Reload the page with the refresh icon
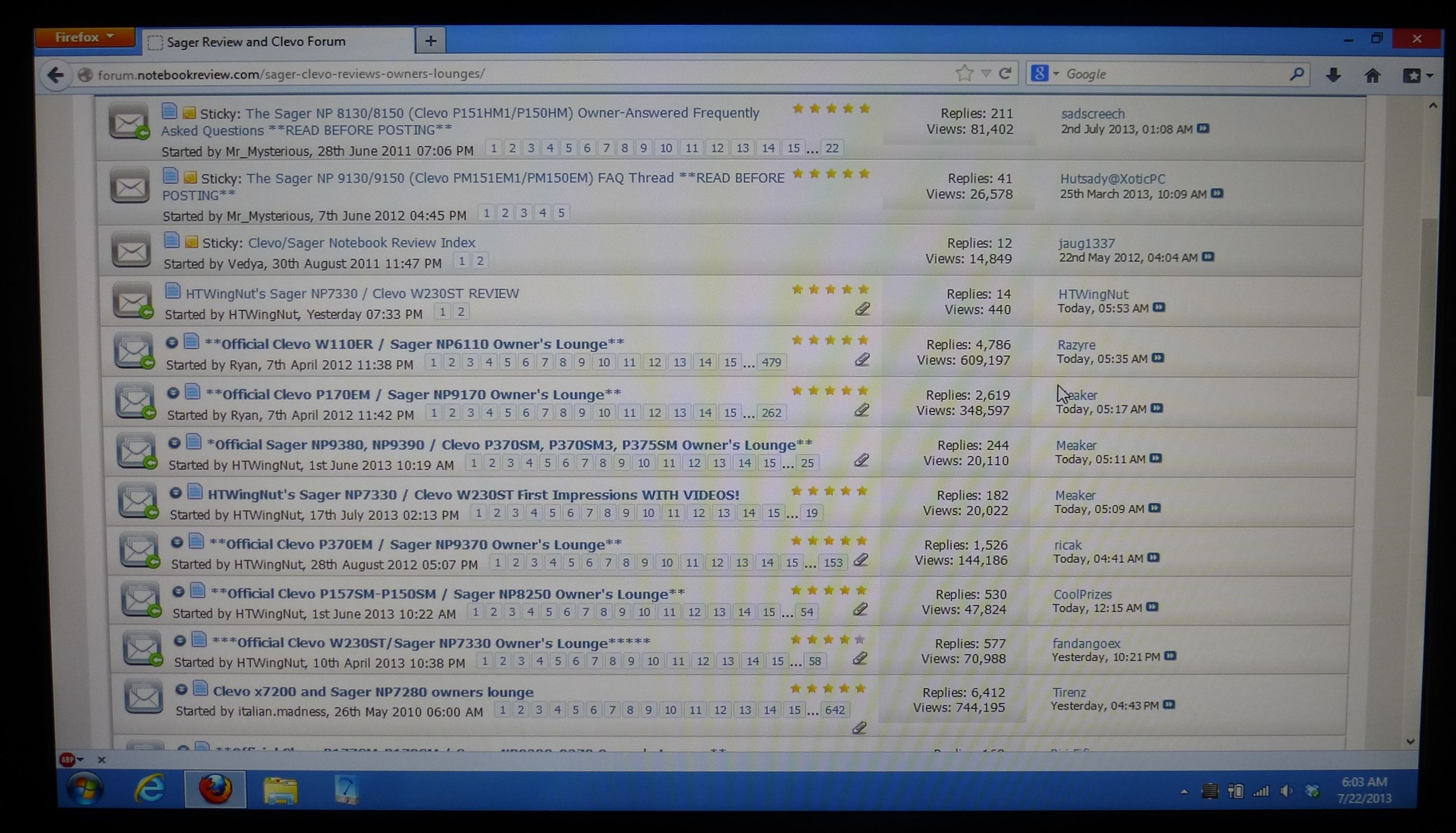The image size is (1456, 833). click(x=1005, y=73)
